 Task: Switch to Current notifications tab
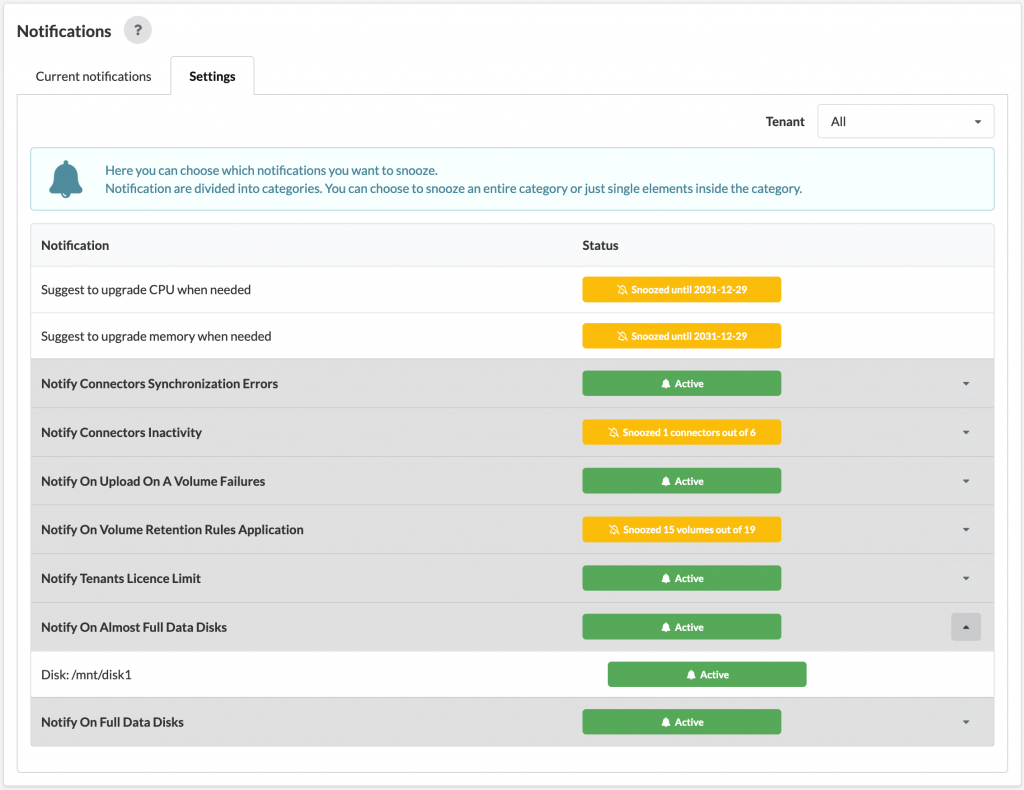coord(93,76)
